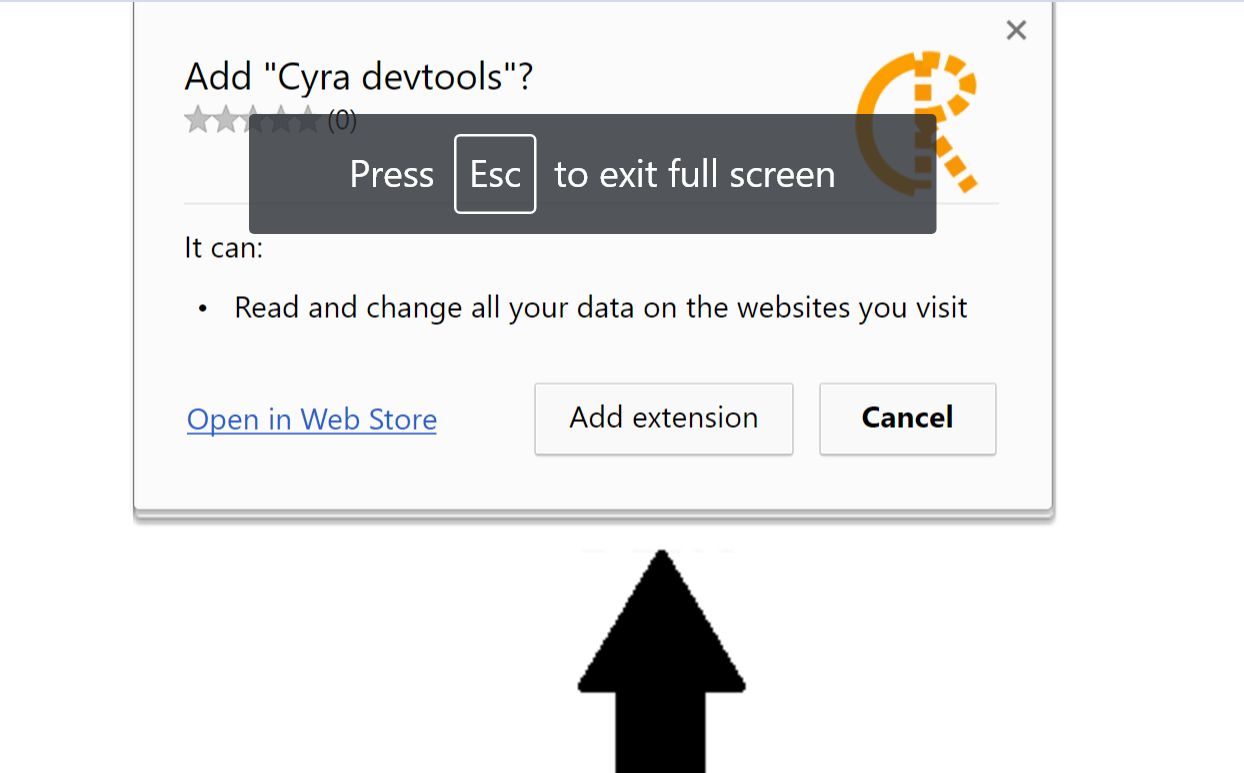
Task: Click the fourth rating star
Action: pyautogui.click(x=282, y=109)
